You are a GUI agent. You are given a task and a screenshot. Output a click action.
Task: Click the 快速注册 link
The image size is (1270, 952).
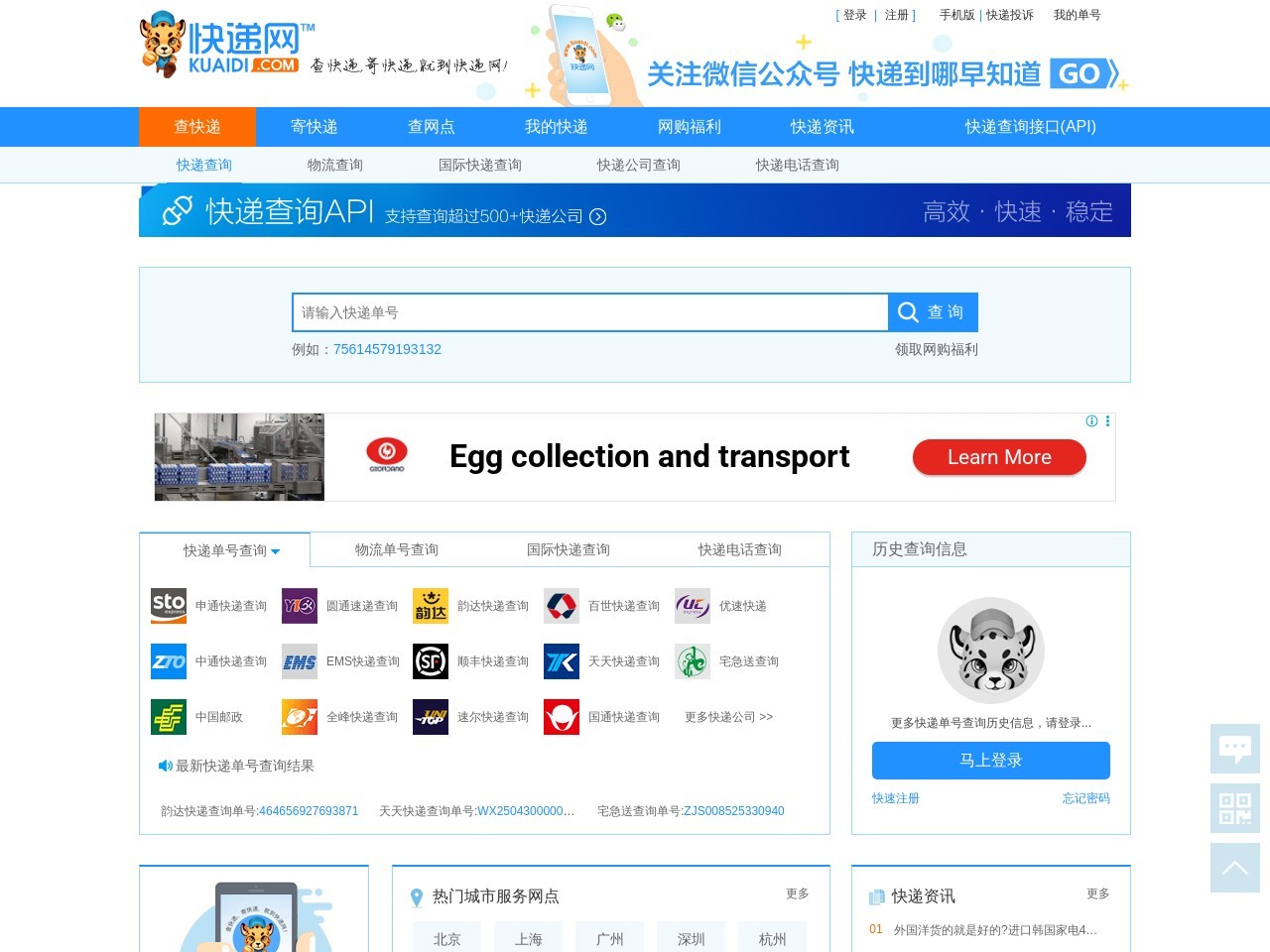coord(896,798)
